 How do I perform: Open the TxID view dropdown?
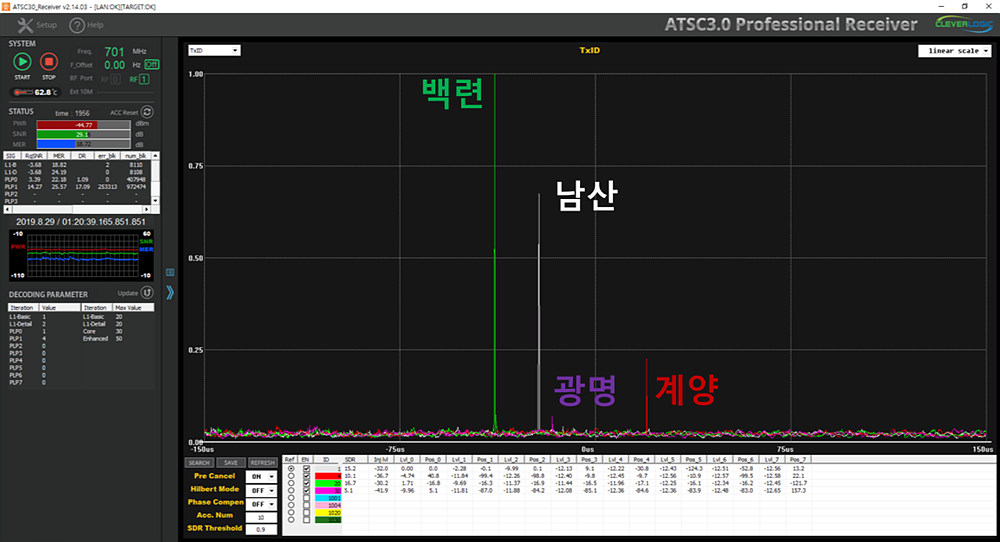point(214,50)
